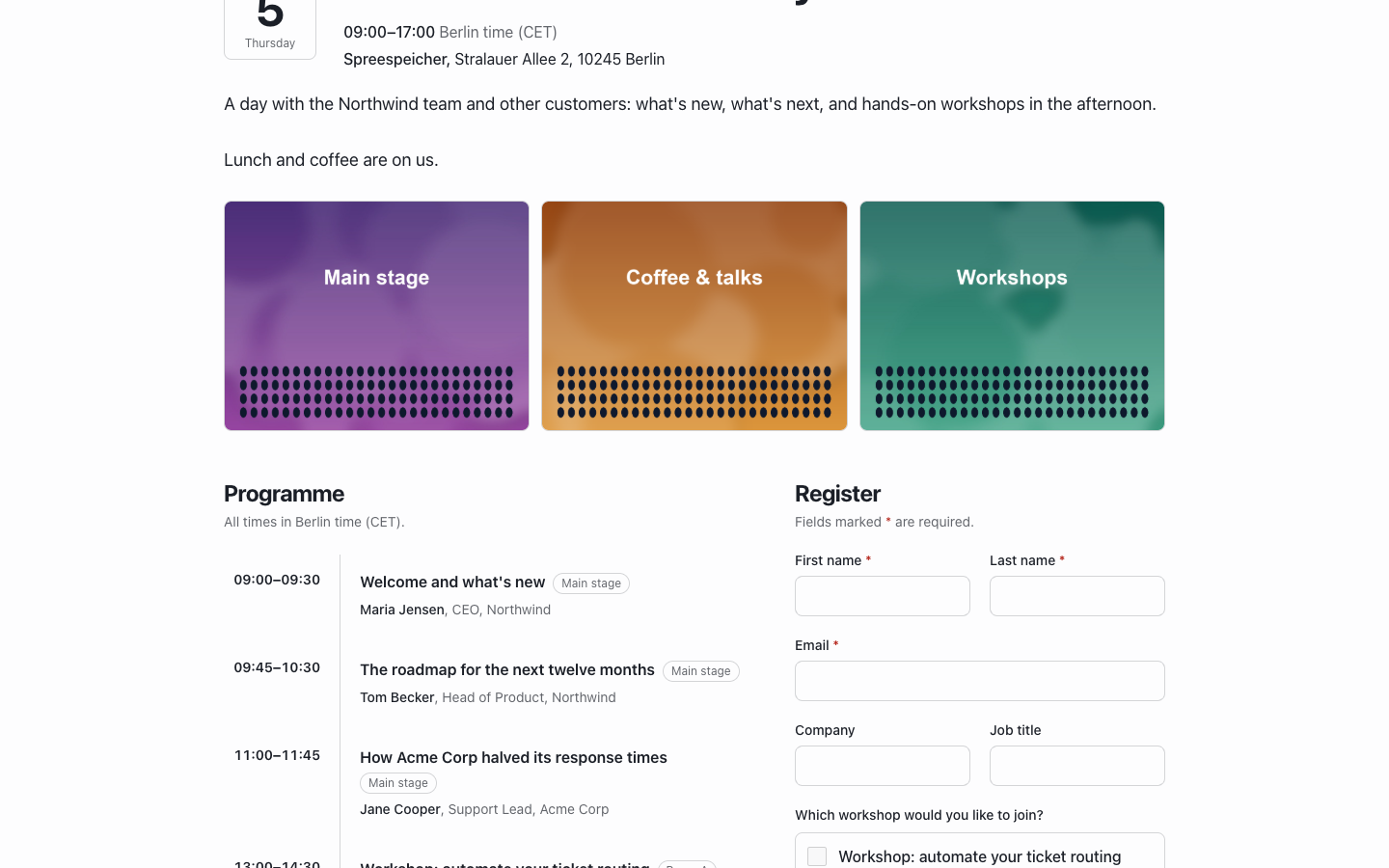Focus the Last name input field
This screenshot has width=1389, height=868.
[1077, 596]
